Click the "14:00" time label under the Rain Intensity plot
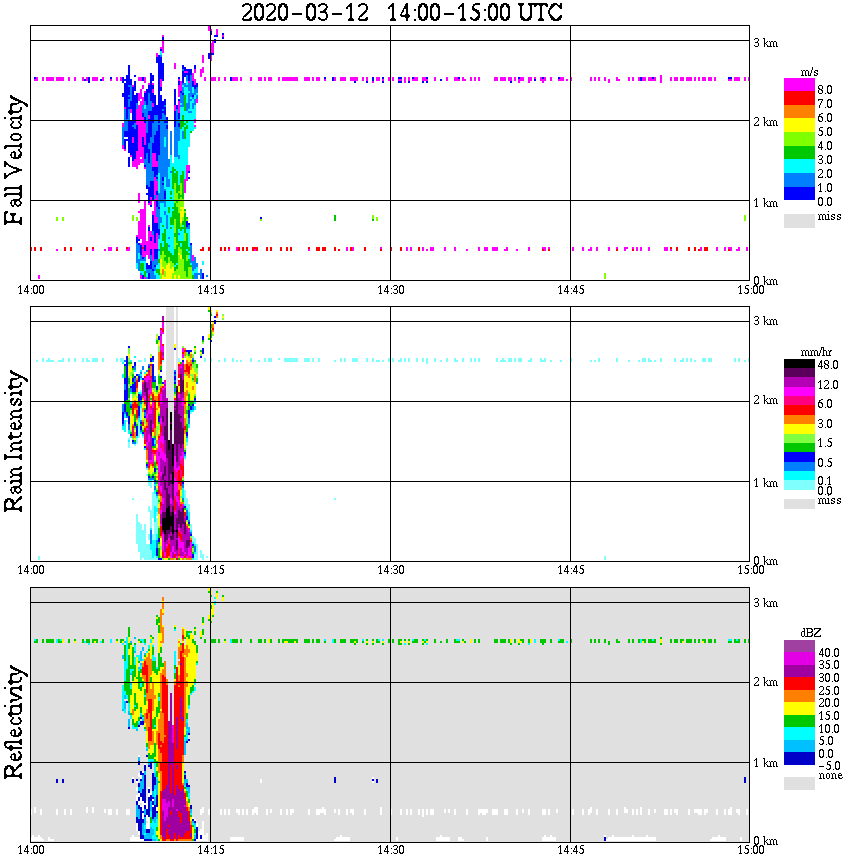850x868 pixels. click(31, 570)
